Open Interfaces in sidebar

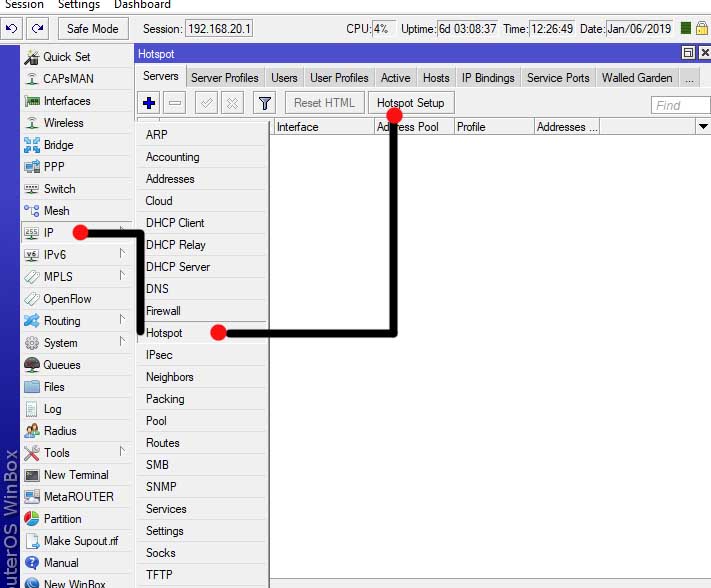pyautogui.click(x=76, y=101)
